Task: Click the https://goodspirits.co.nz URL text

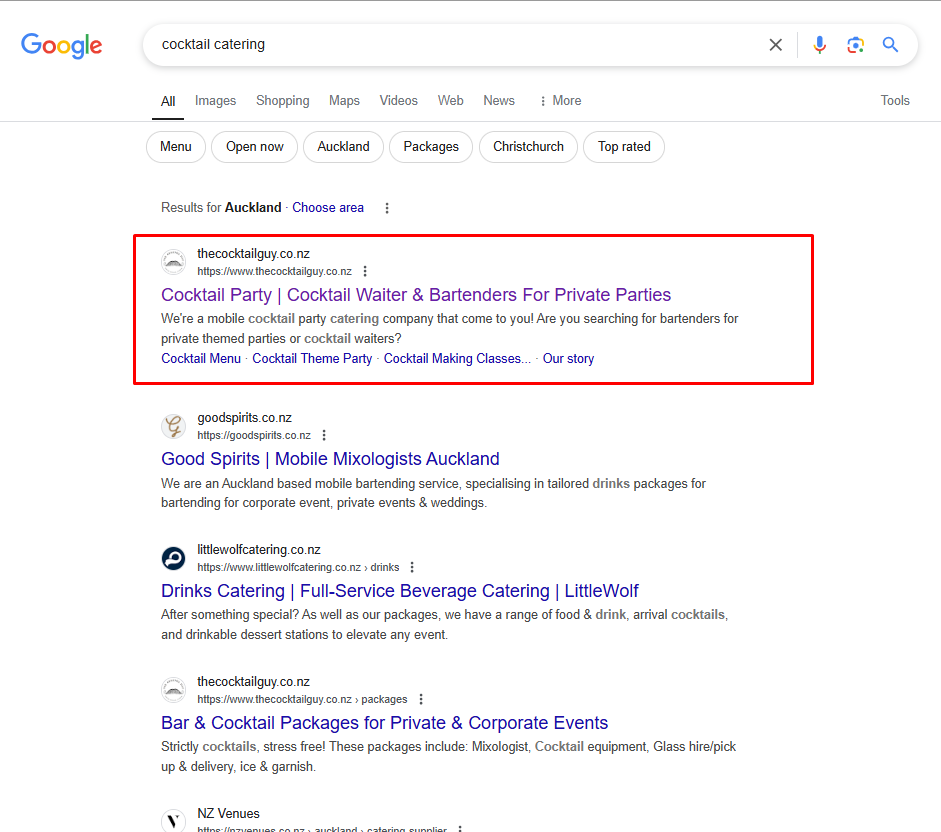Action: click(254, 435)
